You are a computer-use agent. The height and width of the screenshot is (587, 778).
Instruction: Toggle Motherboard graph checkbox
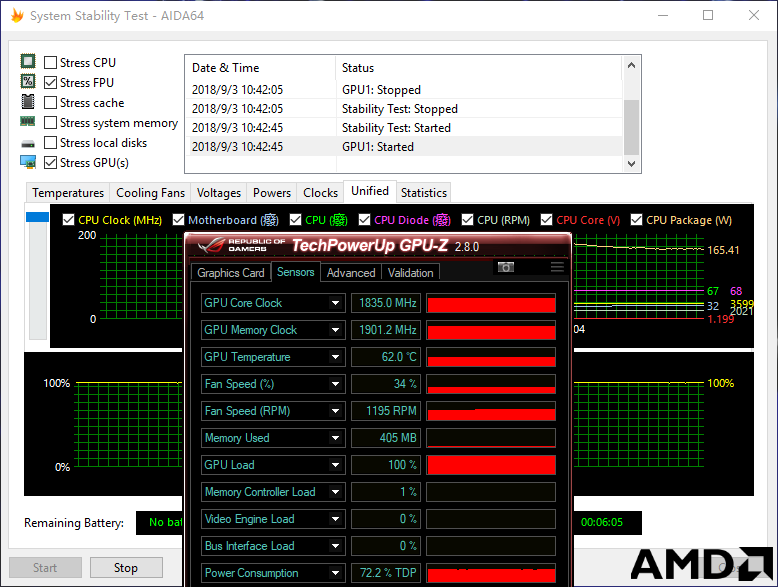[x=178, y=220]
